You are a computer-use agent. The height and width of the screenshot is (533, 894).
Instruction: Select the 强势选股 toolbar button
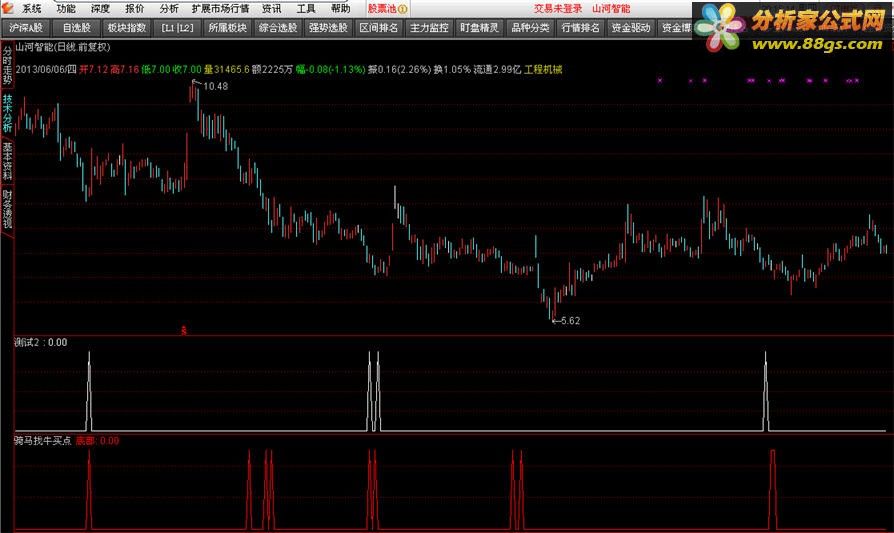pyautogui.click(x=328, y=27)
